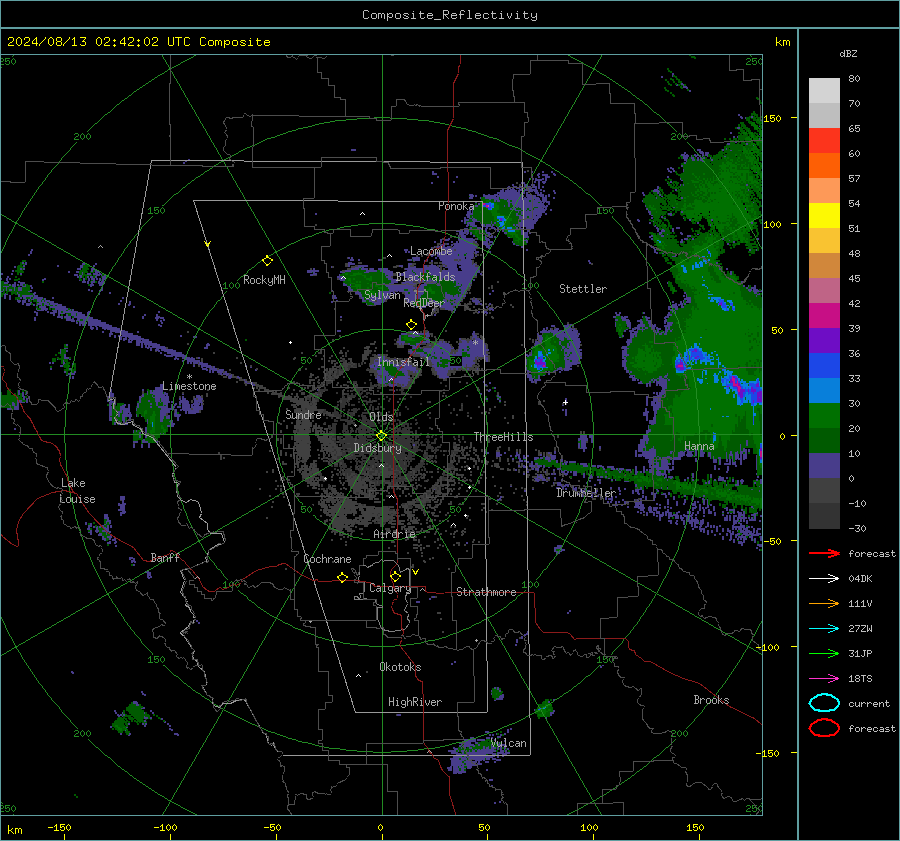Click the Sylvan label
900x841 pixels.
tap(382, 295)
